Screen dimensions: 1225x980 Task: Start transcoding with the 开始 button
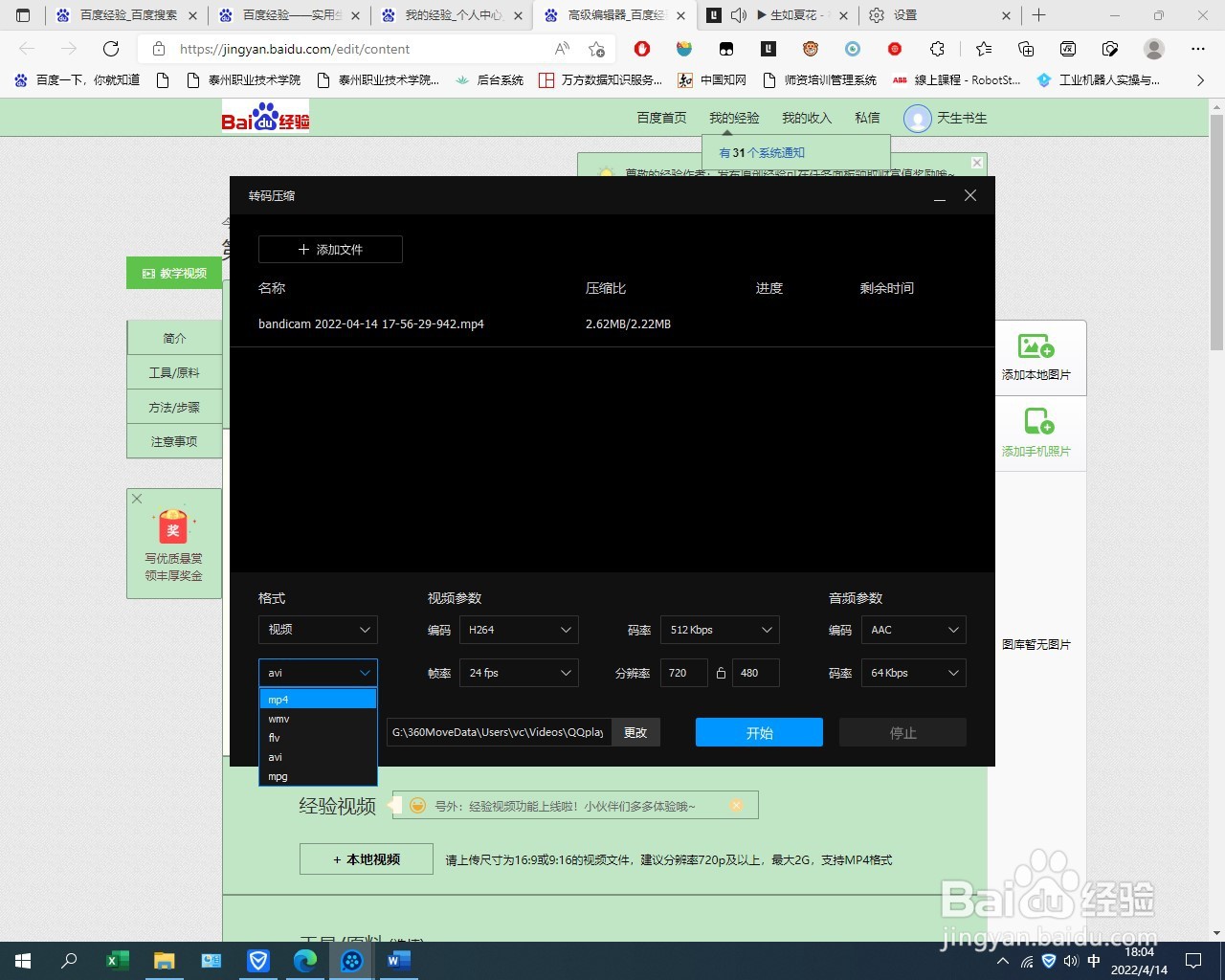pyautogui.click(x=759, y=732)
